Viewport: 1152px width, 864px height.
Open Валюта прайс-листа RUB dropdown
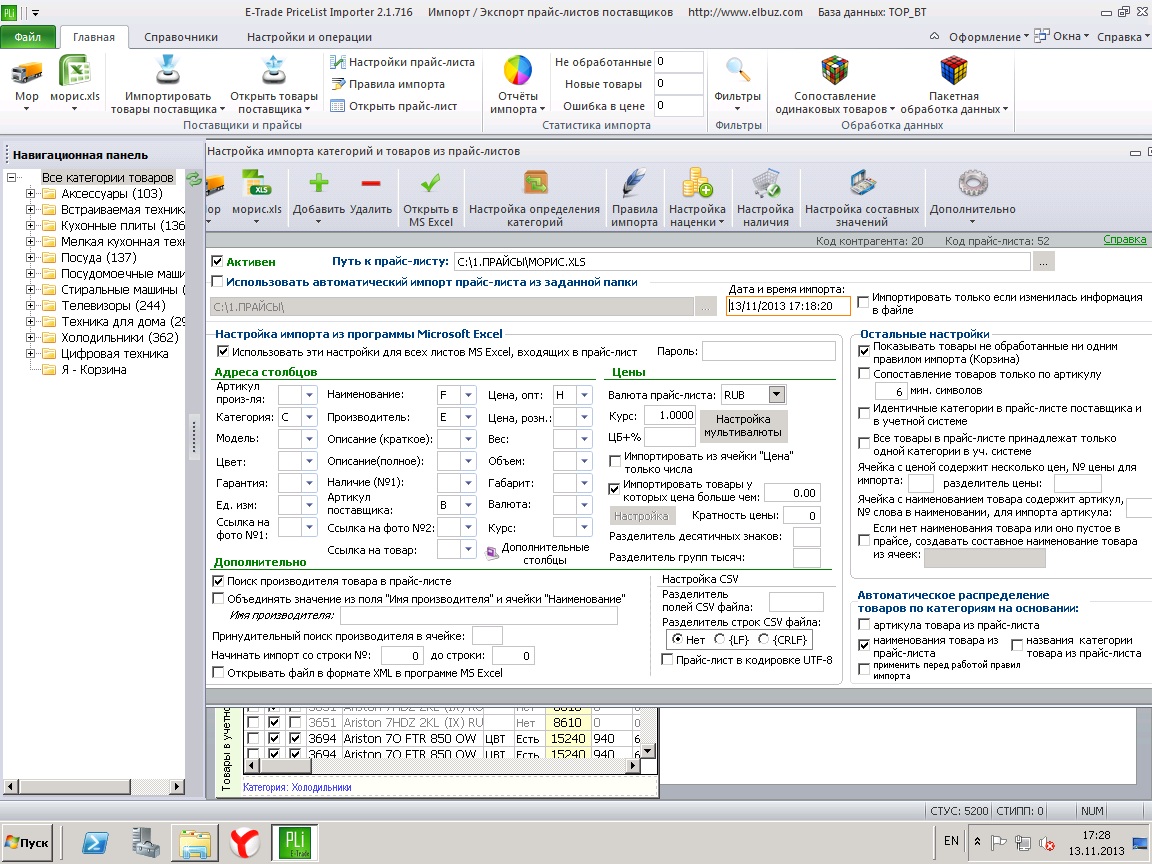coord(777,395)
